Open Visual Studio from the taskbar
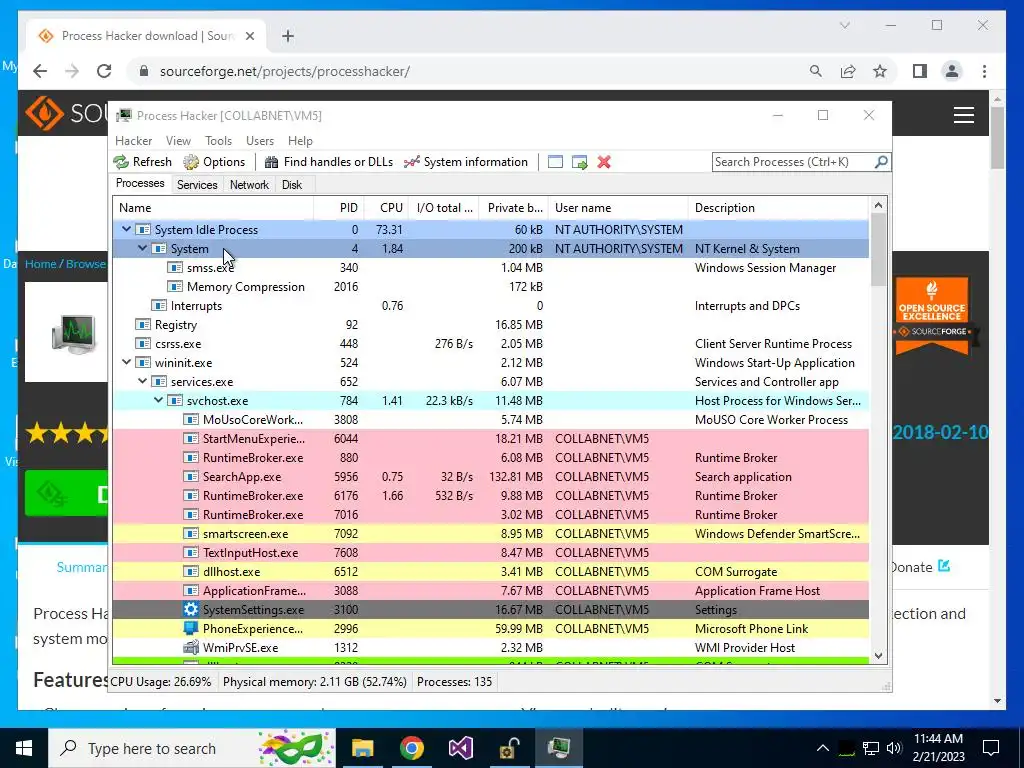 pyautogui.click(x=460, y=748)
